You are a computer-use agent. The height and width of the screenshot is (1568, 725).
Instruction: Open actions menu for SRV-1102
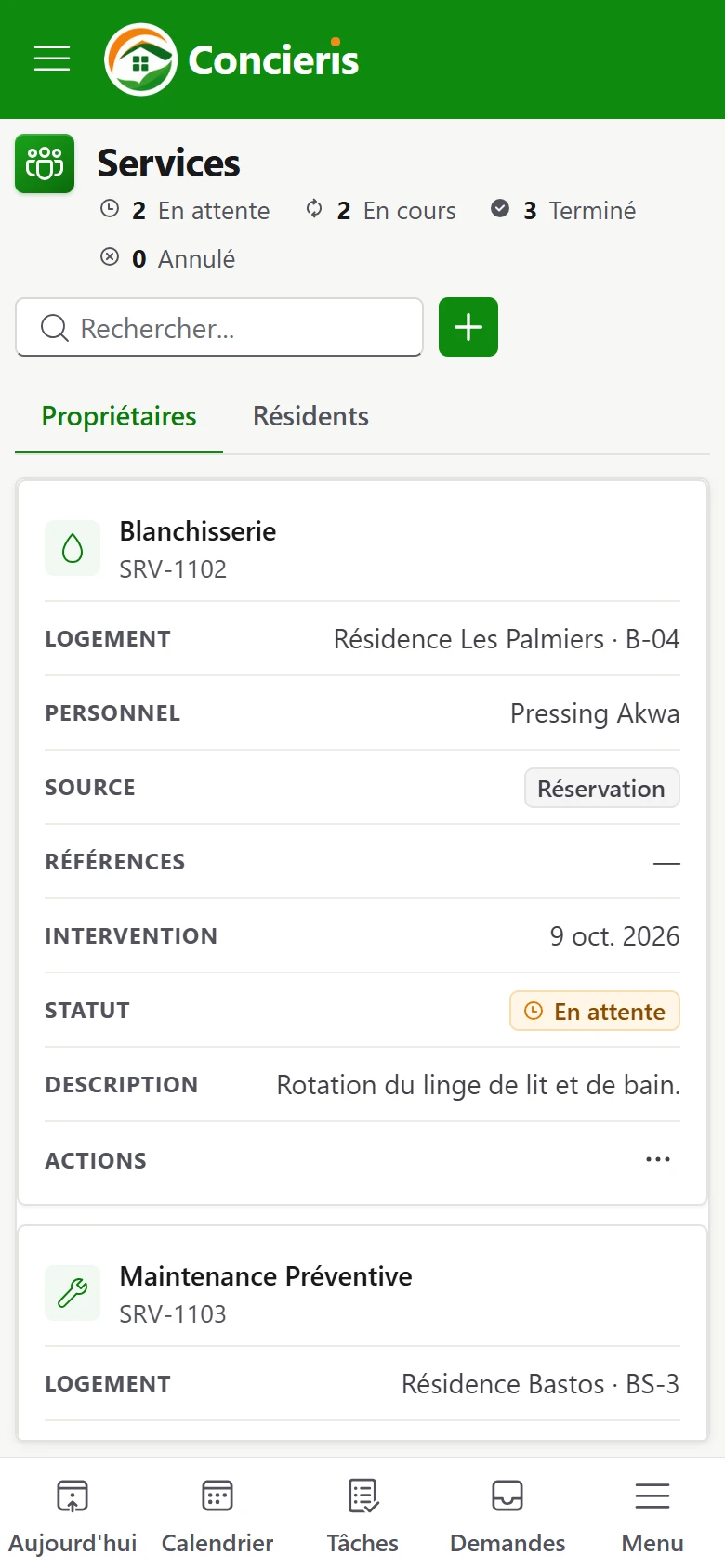click(658, 1159)
